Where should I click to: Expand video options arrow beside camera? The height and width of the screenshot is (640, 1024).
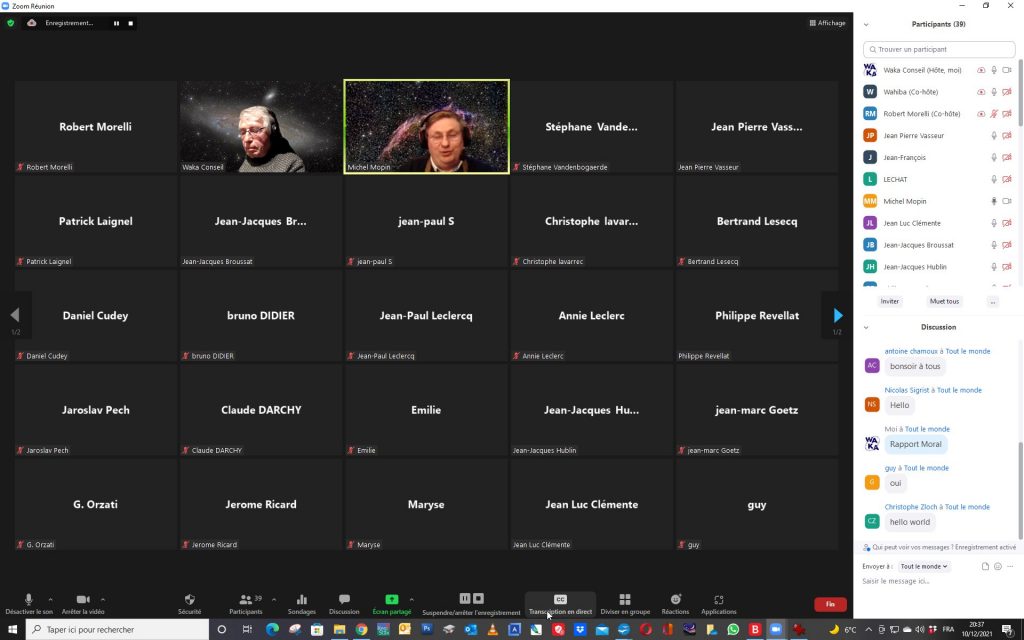(x=103, y=599)
